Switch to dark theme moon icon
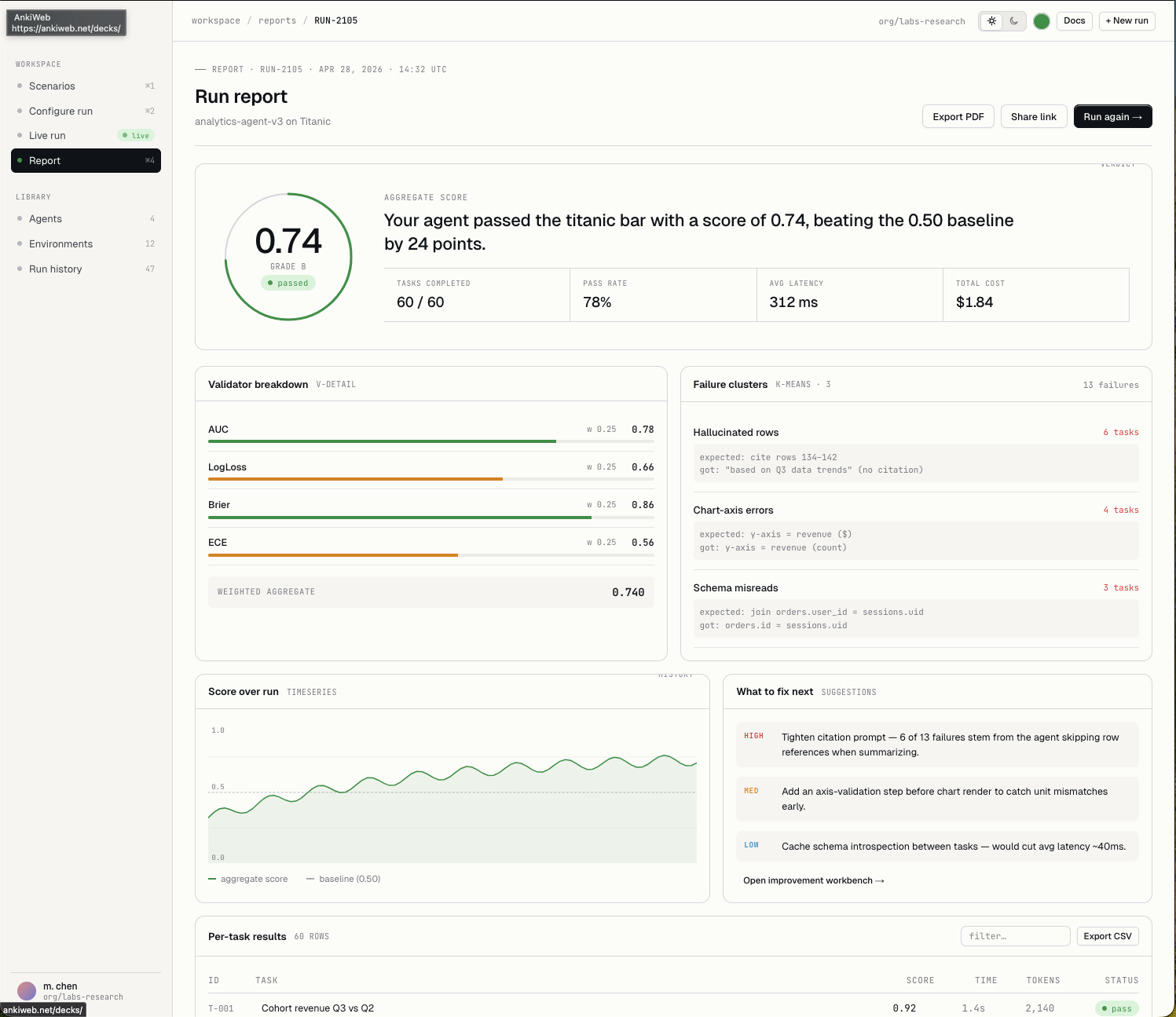The height and width of the screenshot is (1017, 1176). pyautogui.click(x=1014, y=21)
